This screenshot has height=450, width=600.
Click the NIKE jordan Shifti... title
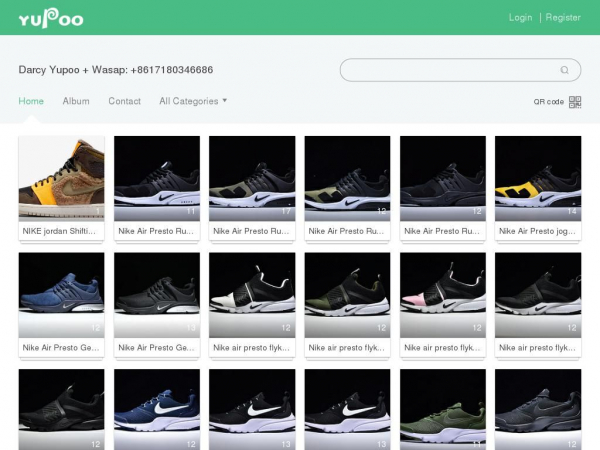[59, 231]
